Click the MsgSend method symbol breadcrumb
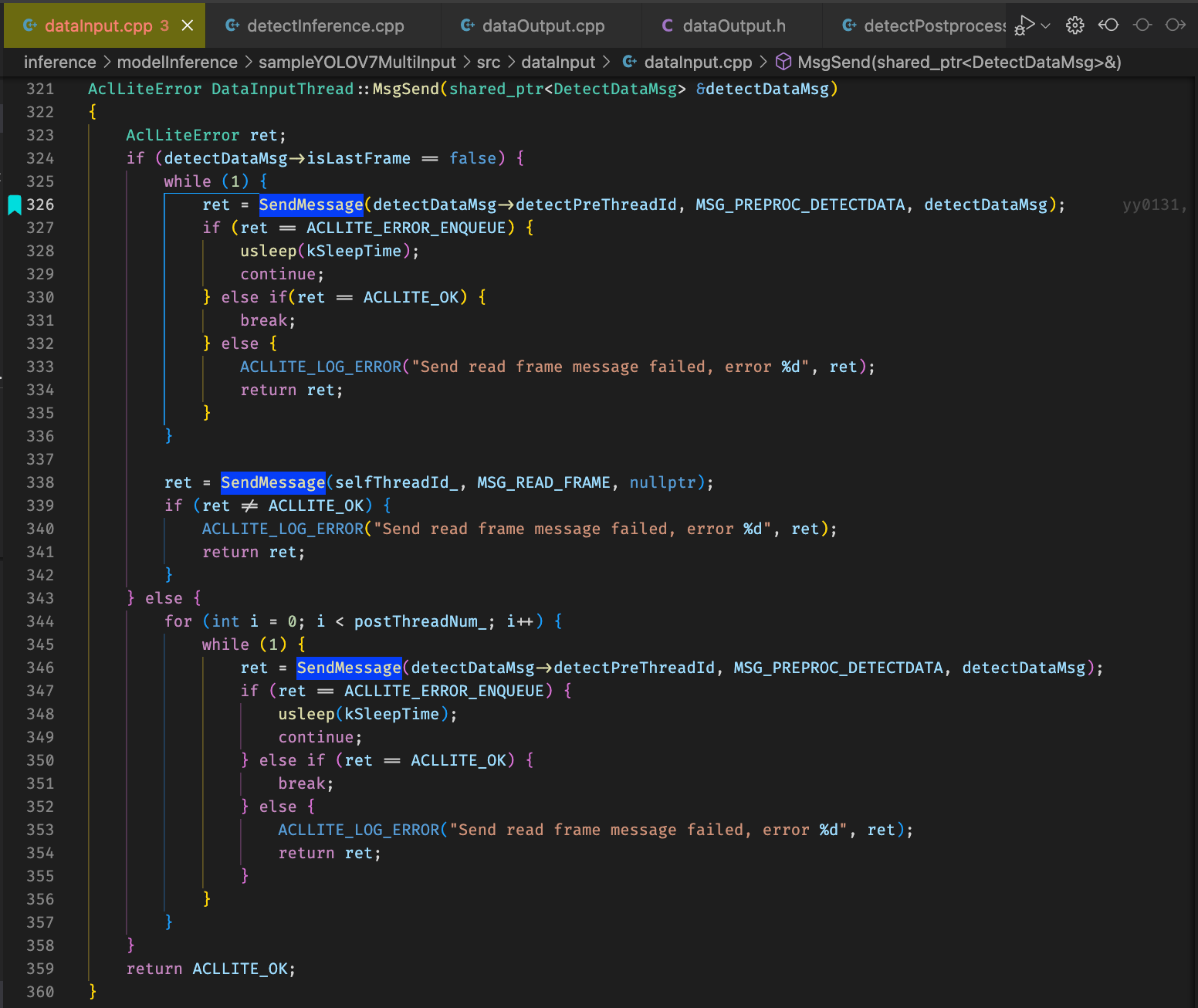This screenshot has width=1198, height=1008. [x=959, y=63]
